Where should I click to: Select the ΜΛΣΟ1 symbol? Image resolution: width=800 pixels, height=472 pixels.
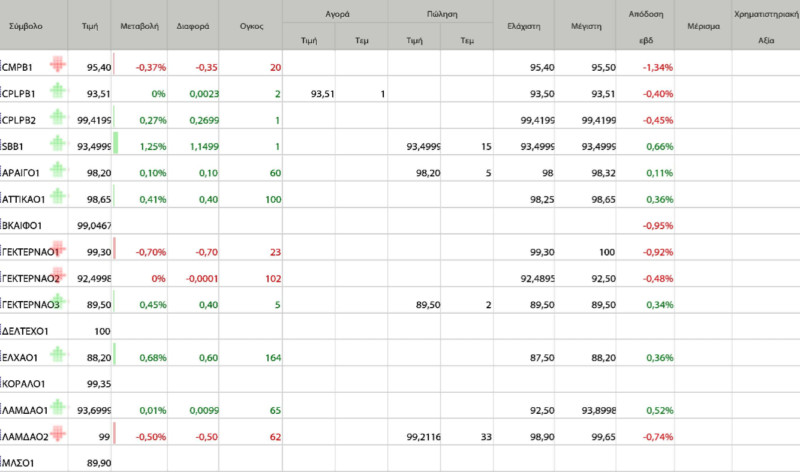tap(18, 463)
